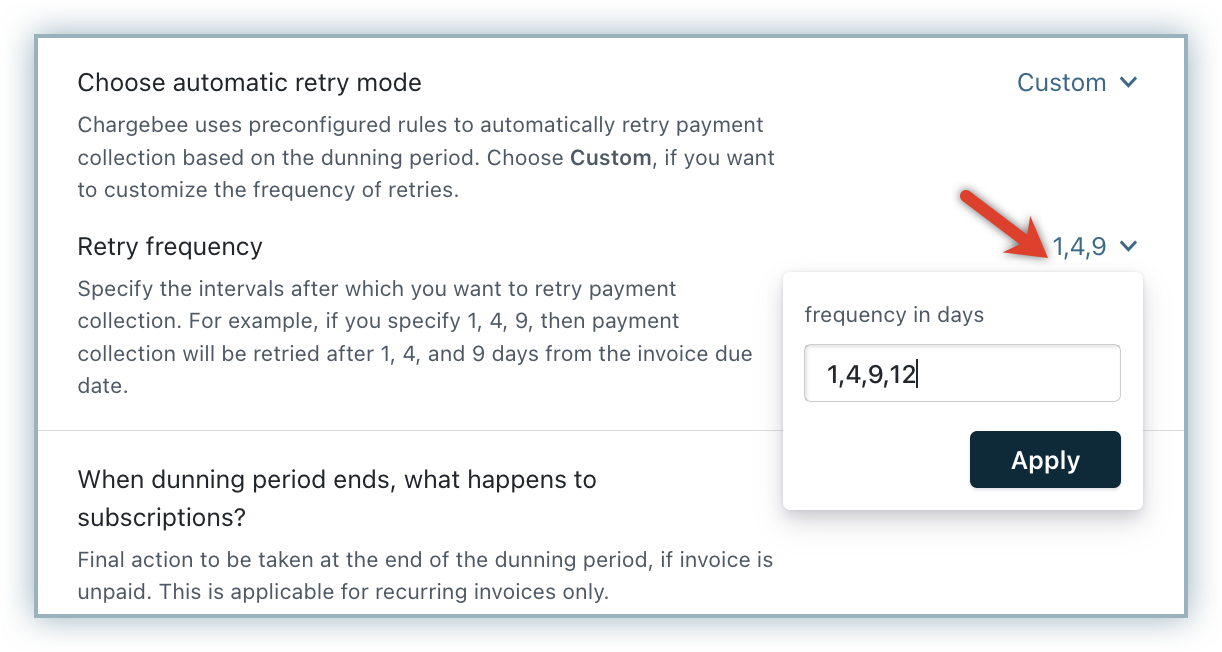Focus the frequency in days input field

[x=961, y=374]
